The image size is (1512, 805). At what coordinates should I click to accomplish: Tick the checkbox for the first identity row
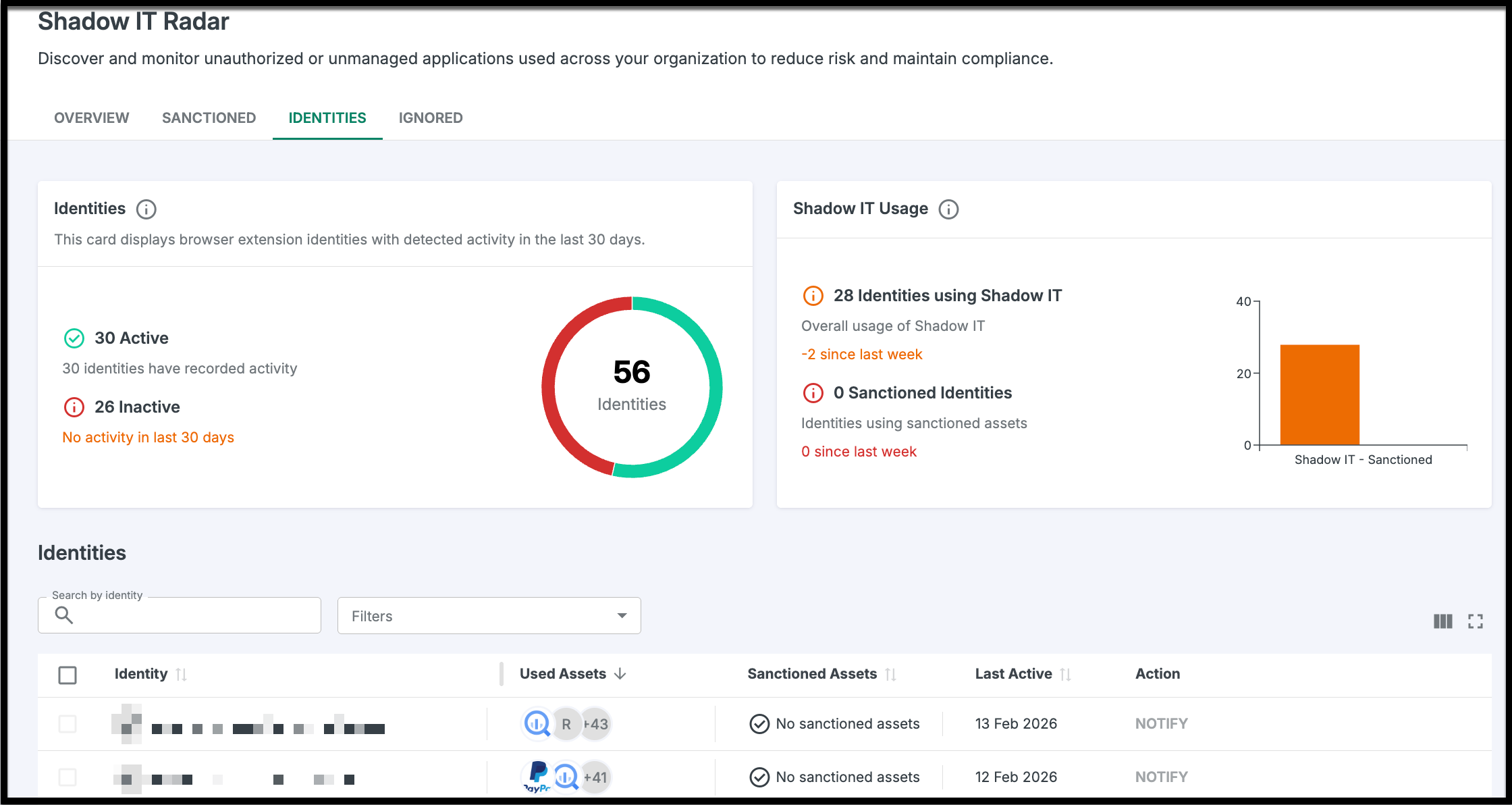[67, 724]
